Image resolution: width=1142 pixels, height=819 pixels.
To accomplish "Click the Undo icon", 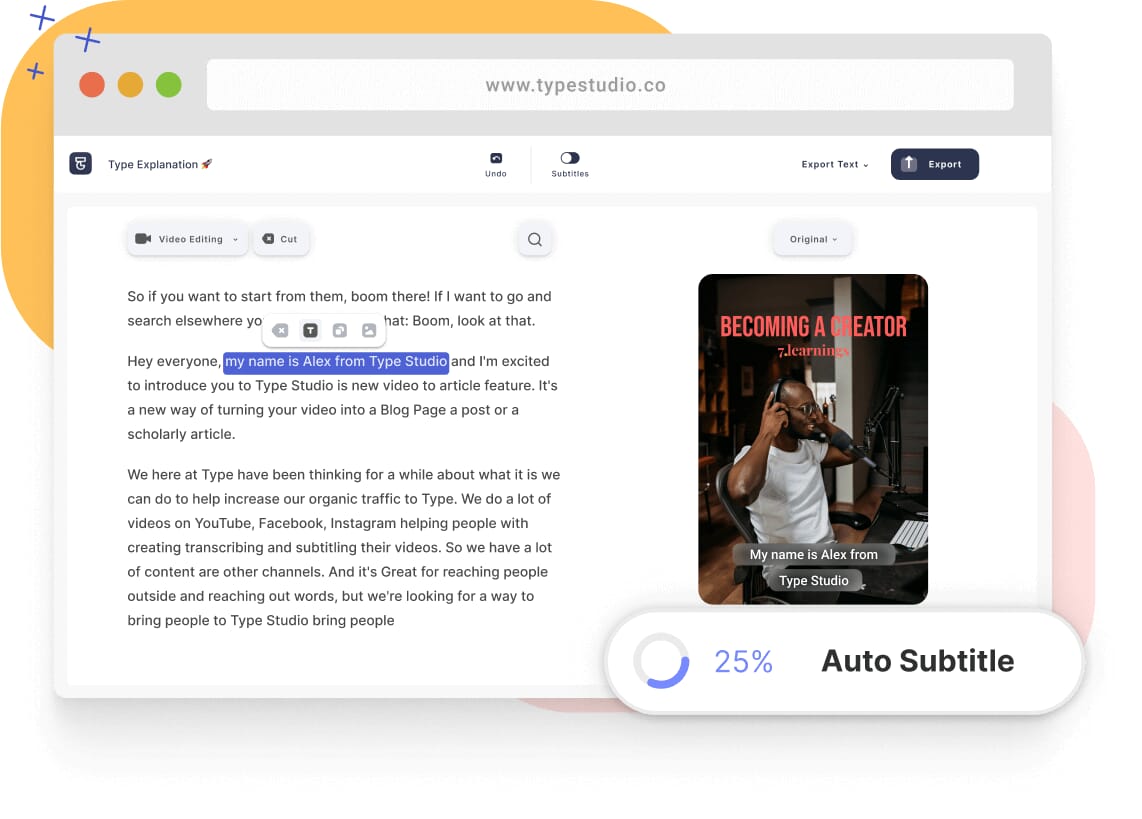I will click(496, 158).
